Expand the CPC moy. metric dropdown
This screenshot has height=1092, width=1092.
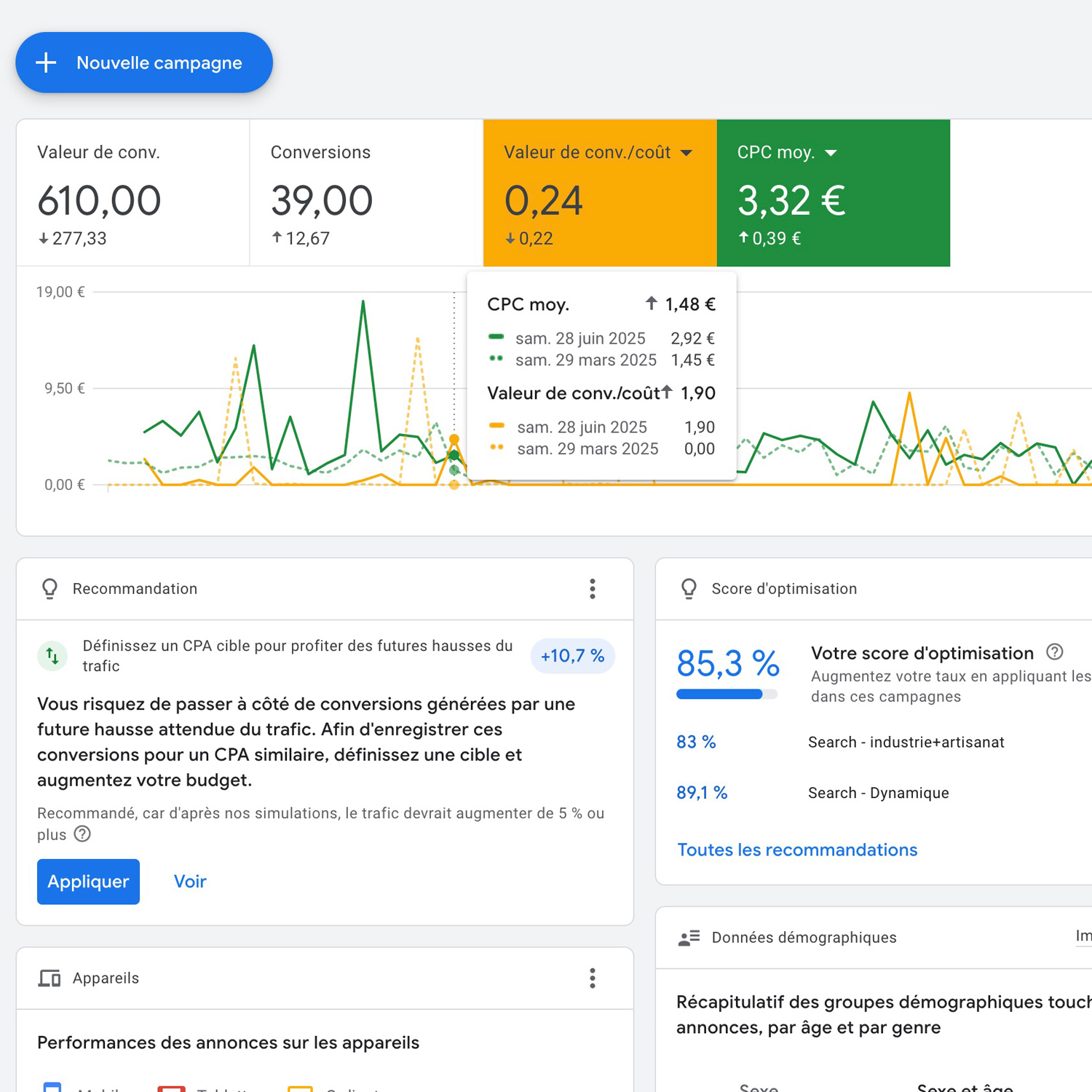point(831,153)
